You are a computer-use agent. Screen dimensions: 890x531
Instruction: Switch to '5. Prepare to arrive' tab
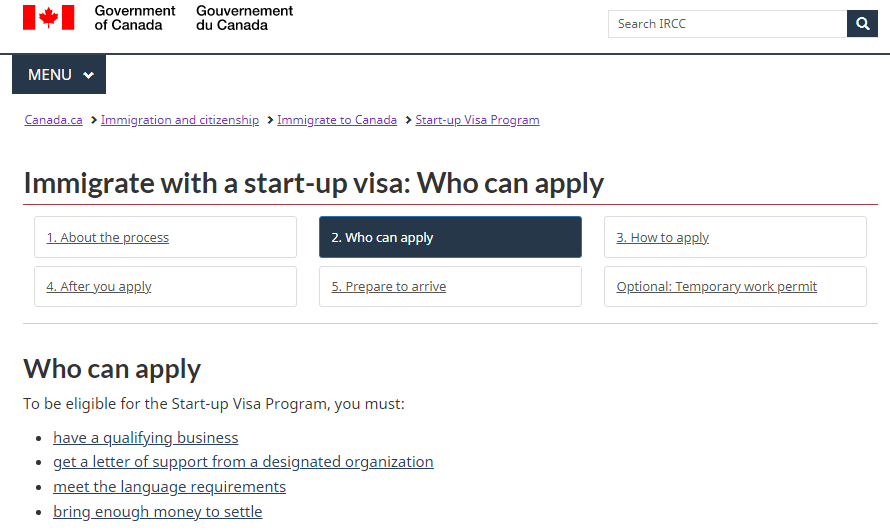click(x=450, y=286)
